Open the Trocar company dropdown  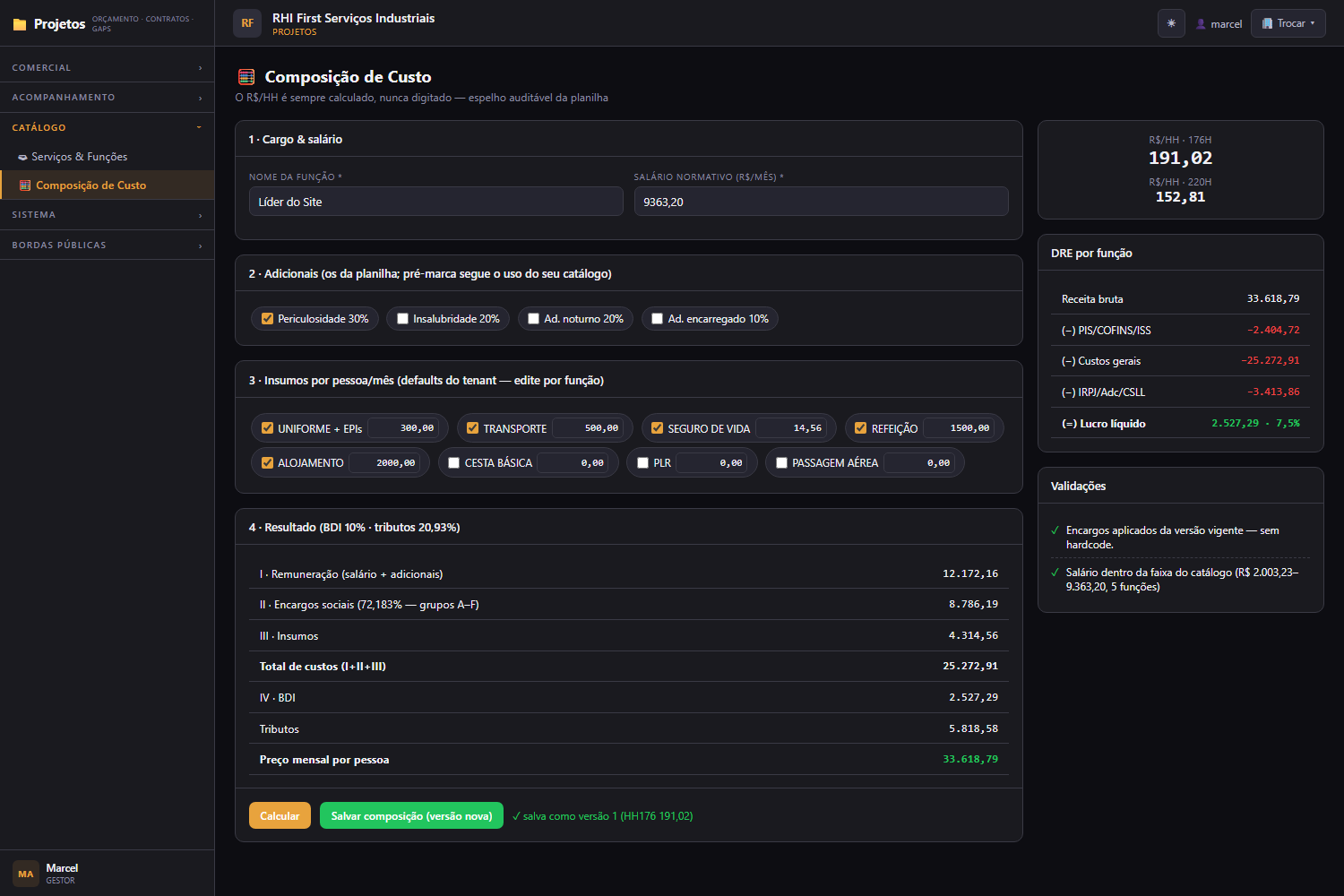1288,23
